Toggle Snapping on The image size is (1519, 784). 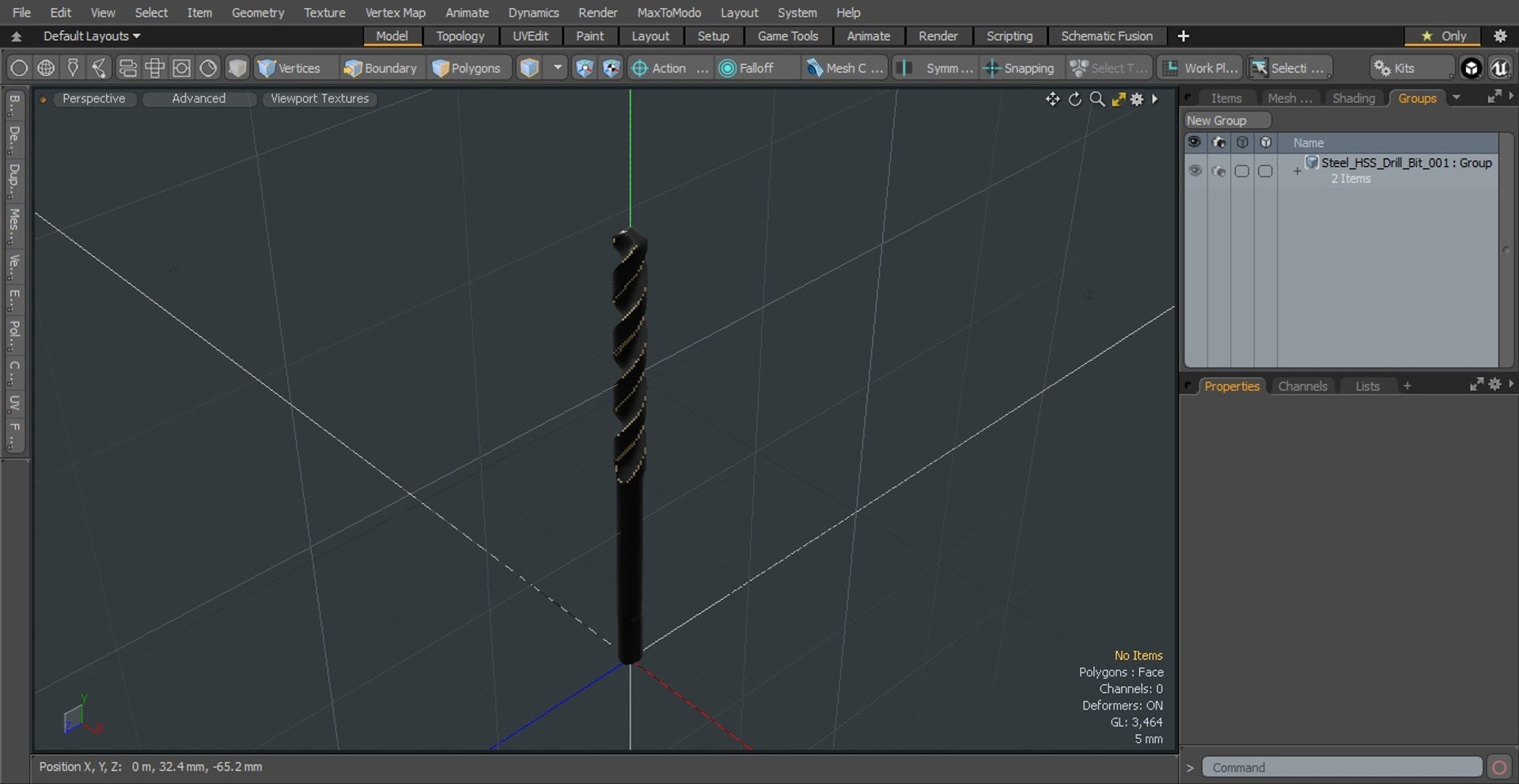[x=1019, y=68]
